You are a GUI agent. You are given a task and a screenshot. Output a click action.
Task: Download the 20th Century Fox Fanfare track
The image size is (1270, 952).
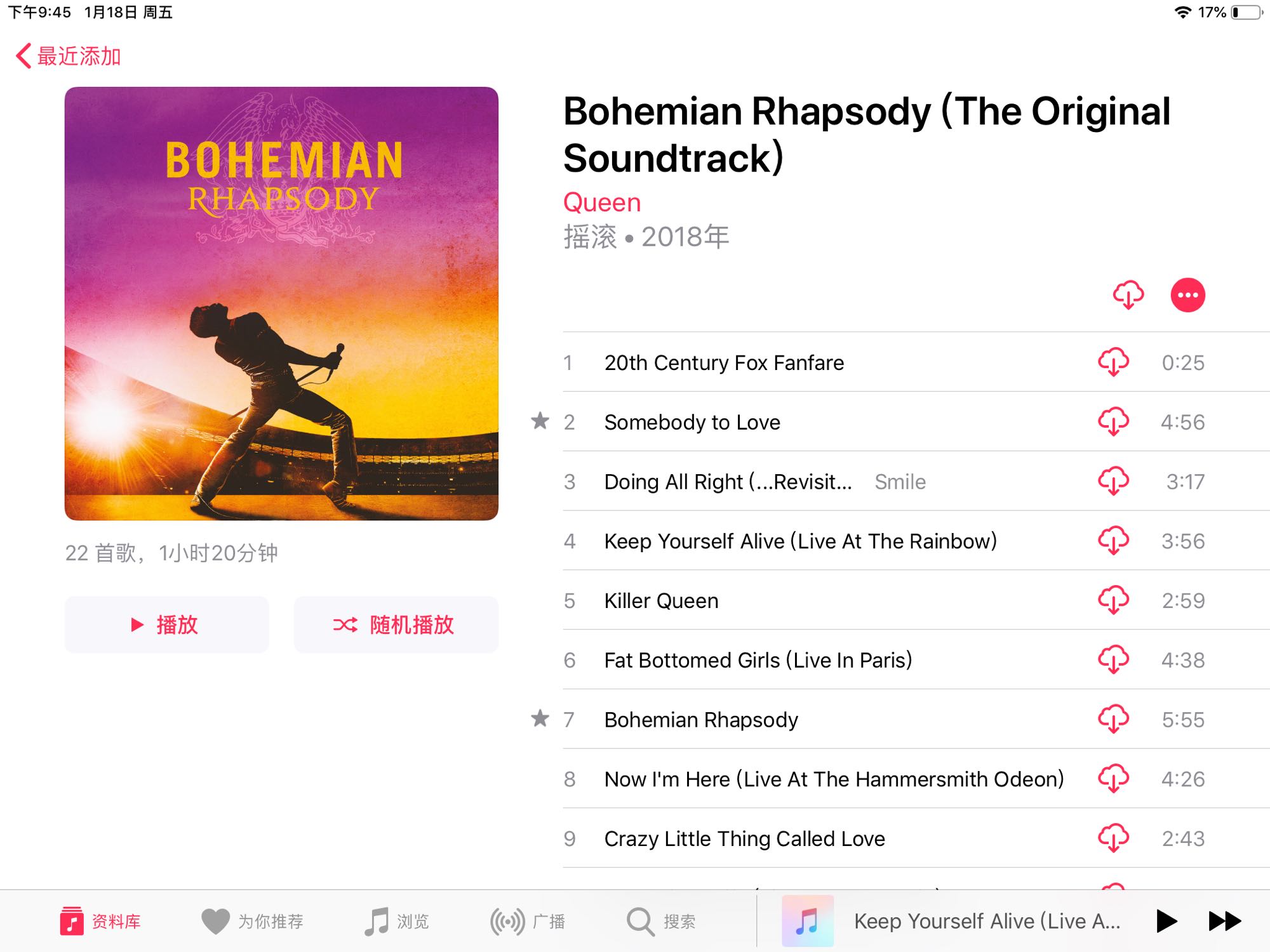coord(1113,362)
